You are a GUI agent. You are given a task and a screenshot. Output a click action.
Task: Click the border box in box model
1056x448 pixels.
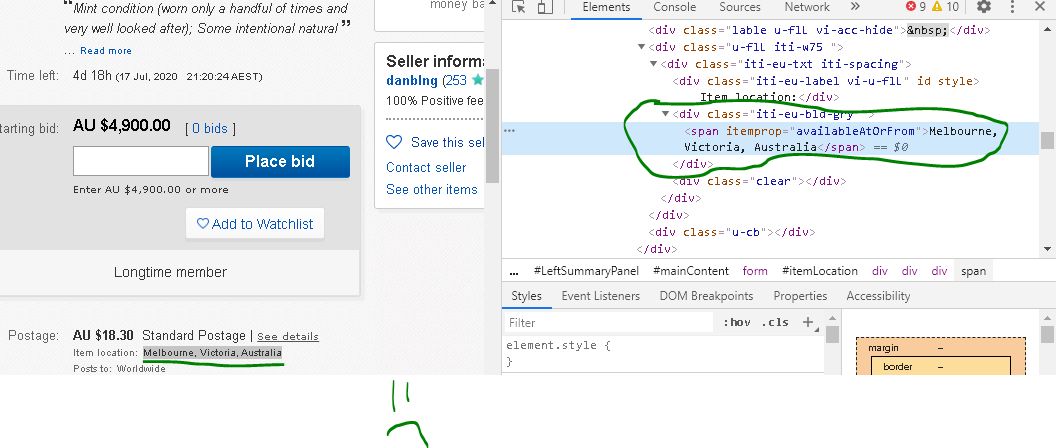click(941, 366)
